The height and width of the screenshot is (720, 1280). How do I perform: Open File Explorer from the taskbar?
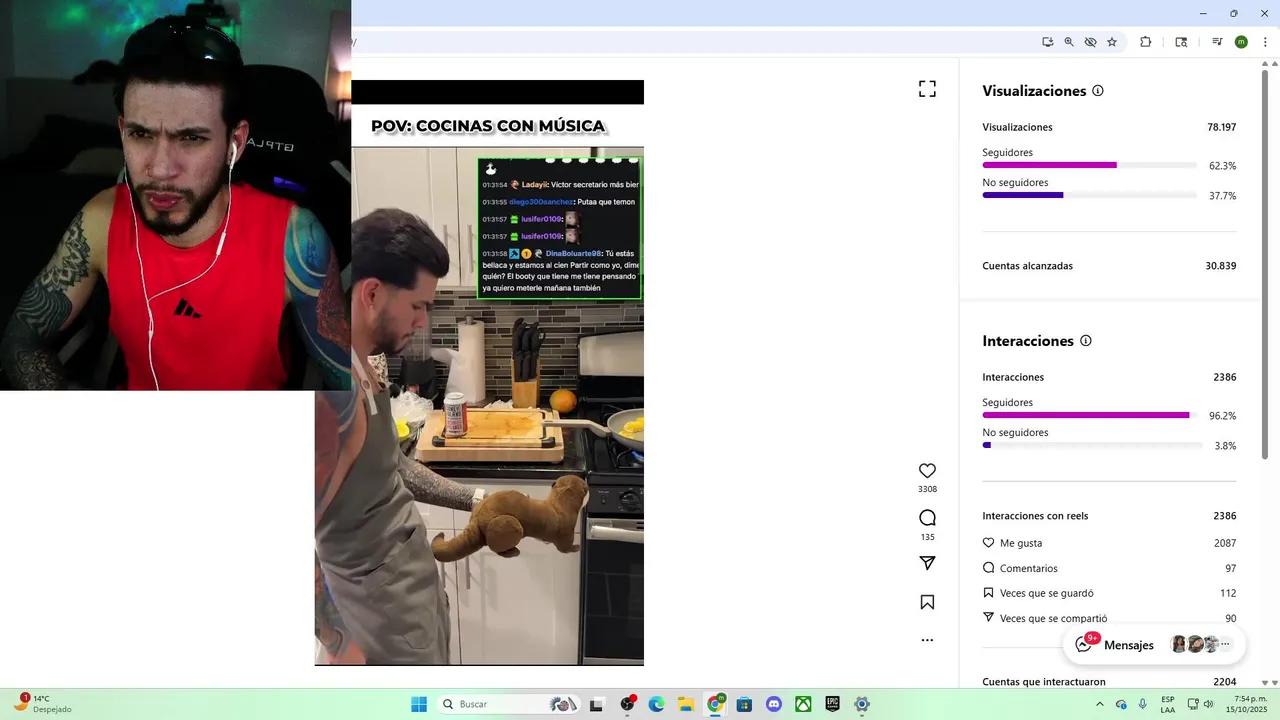tap(686, 704)
